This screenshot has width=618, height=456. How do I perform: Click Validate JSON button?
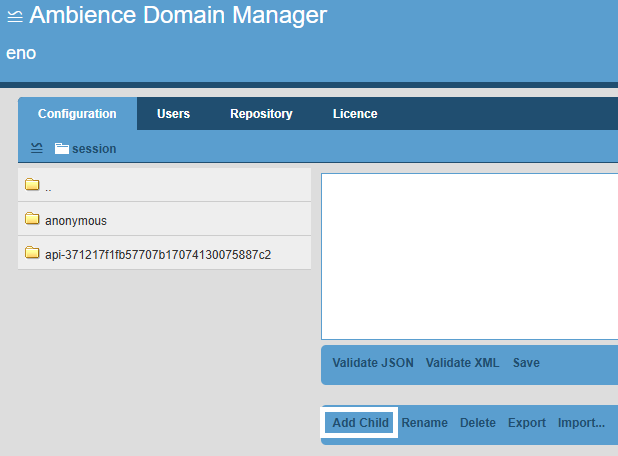click(373, 363)
